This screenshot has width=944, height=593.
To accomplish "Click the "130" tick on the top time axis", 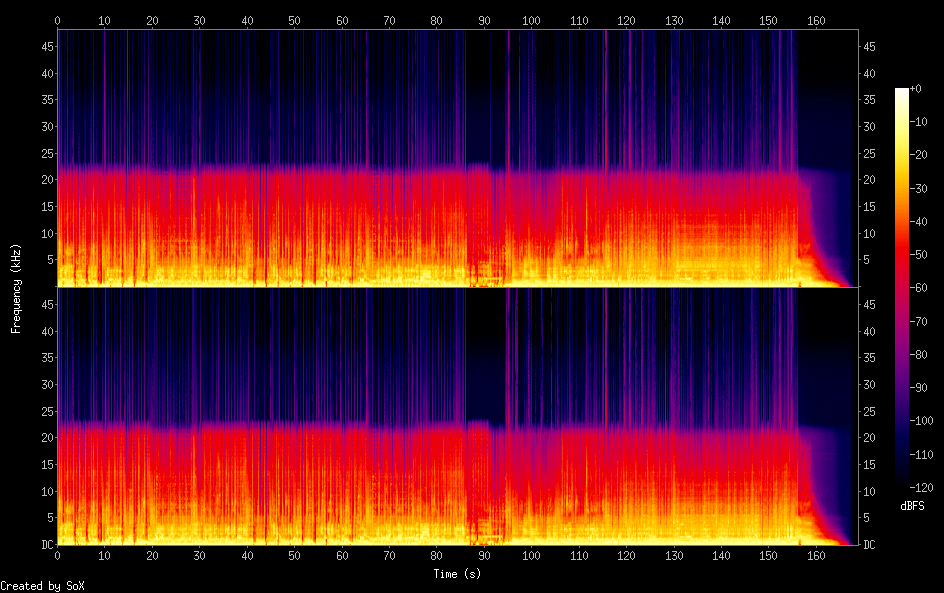I will click(x=674, y=20).
